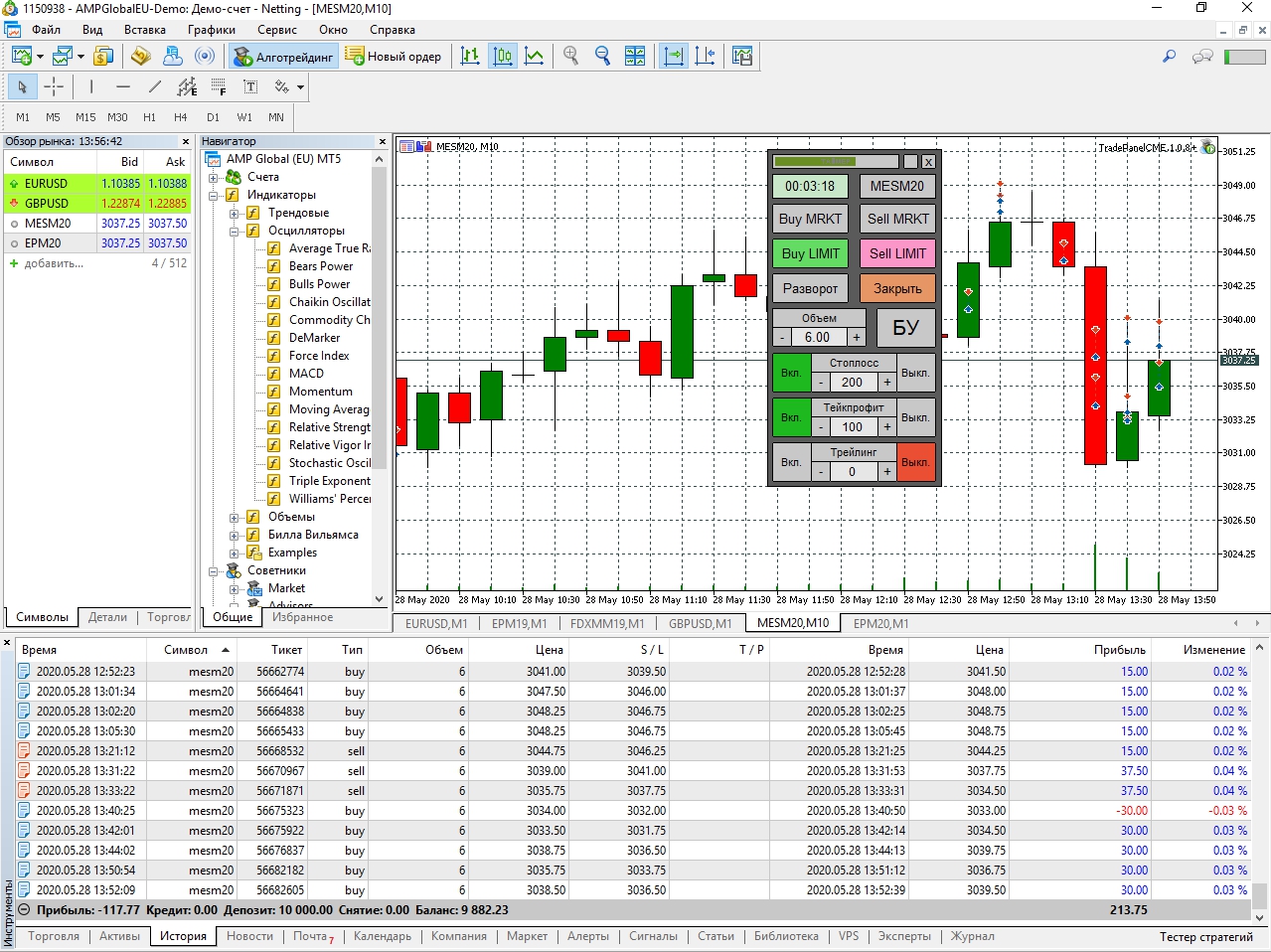The image size is (1271, 952).
Task: Tile chart windows into a grid
Action: click(x=635, y=56)
